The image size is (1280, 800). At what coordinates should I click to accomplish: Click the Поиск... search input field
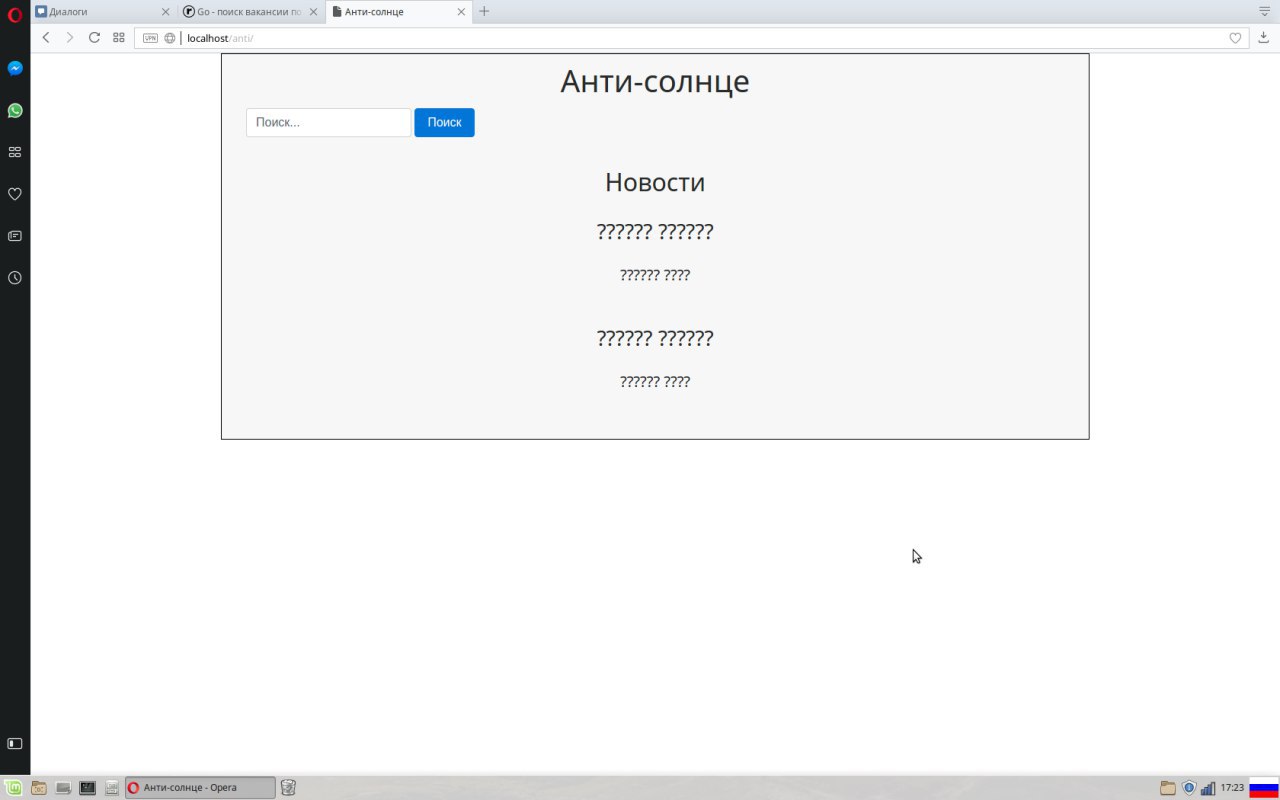point(329,122)
